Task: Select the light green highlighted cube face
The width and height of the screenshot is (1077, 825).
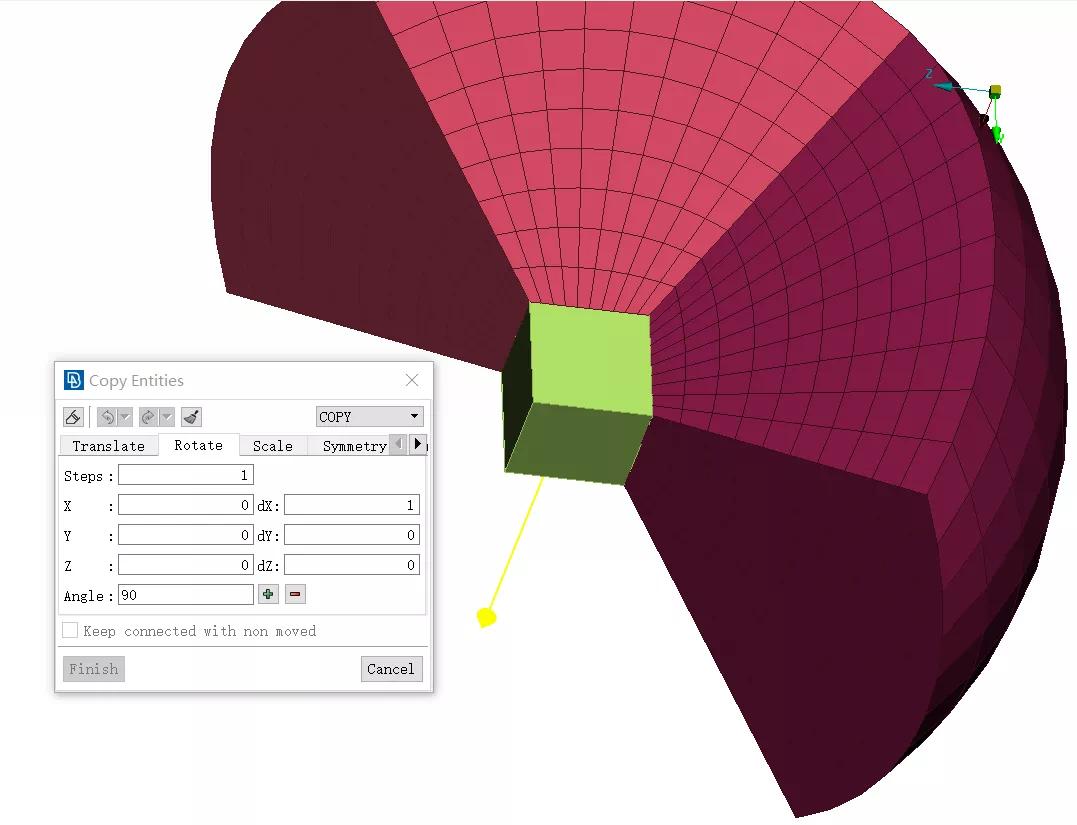Action: [591, 359]
